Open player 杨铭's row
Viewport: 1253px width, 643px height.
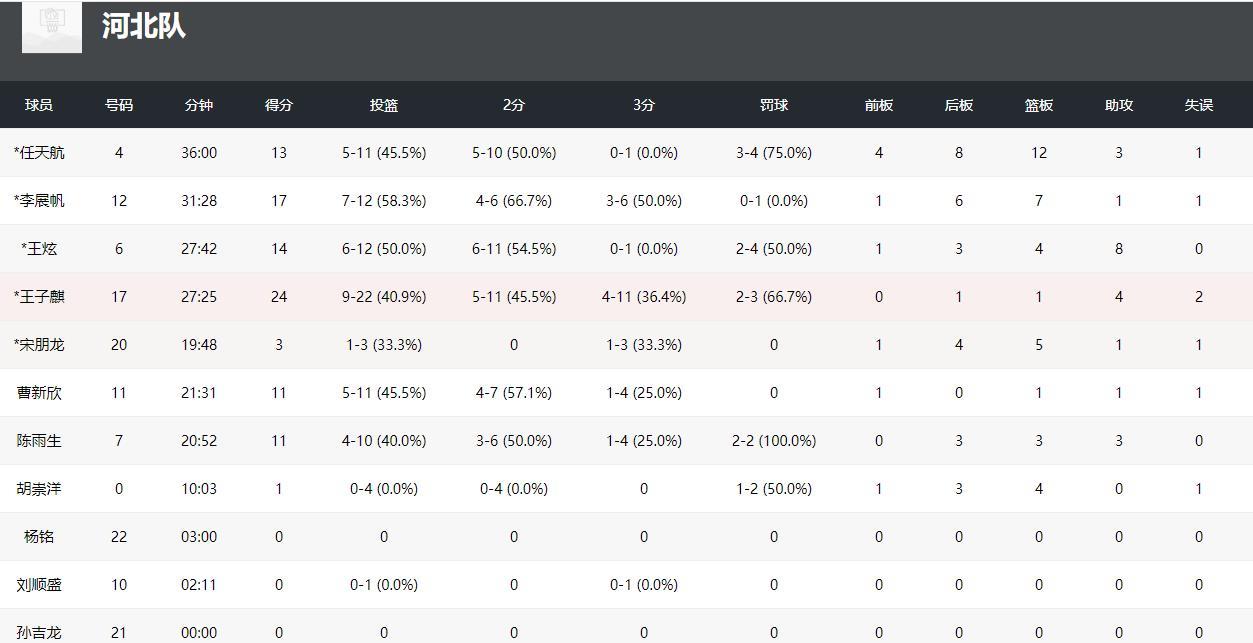[626, 537]
